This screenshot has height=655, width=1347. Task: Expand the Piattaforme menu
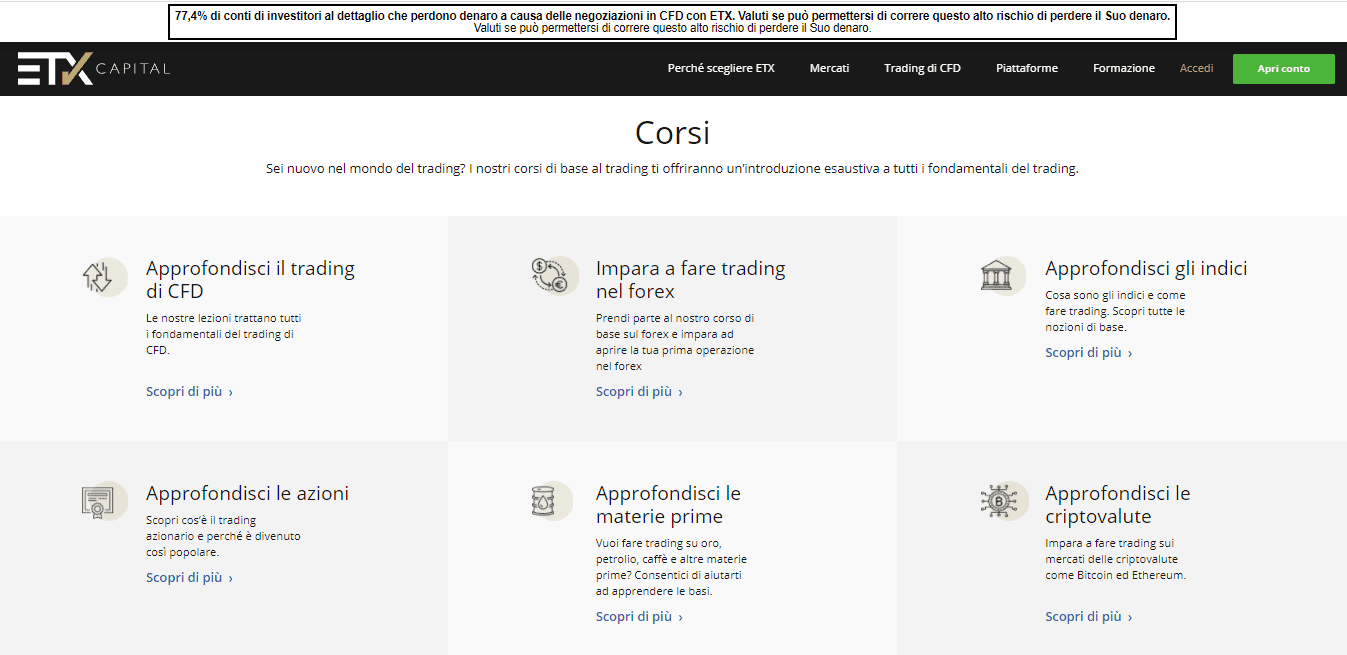1026,68
